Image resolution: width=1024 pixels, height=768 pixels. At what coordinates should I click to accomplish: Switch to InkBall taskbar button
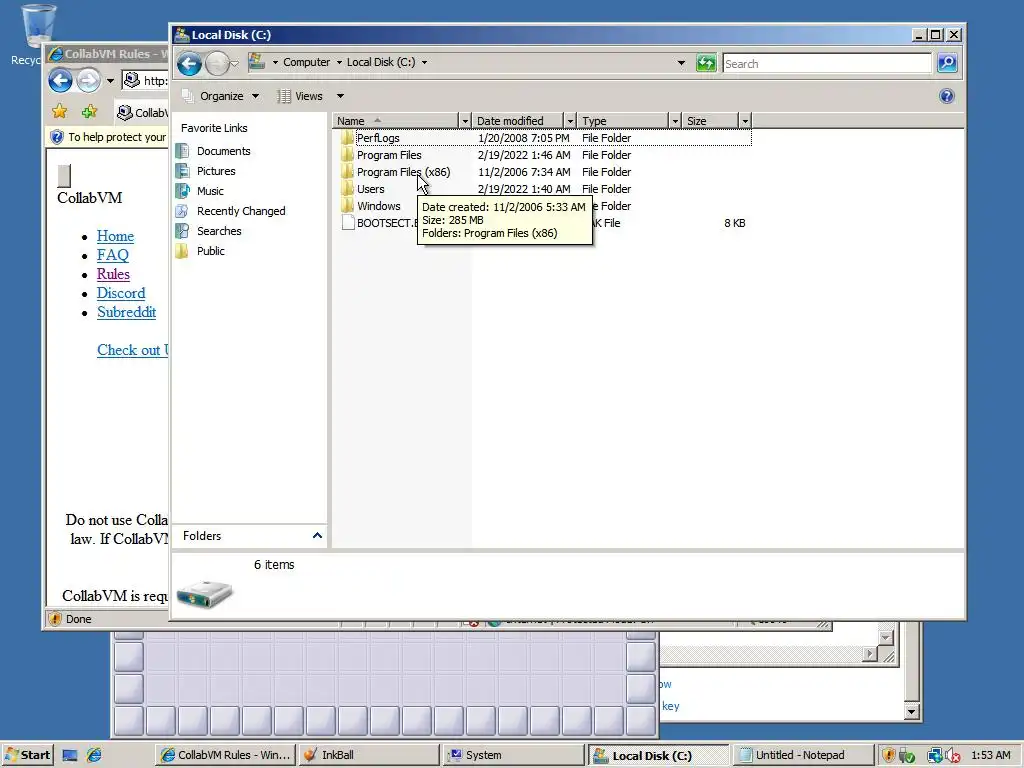[368, 755]
